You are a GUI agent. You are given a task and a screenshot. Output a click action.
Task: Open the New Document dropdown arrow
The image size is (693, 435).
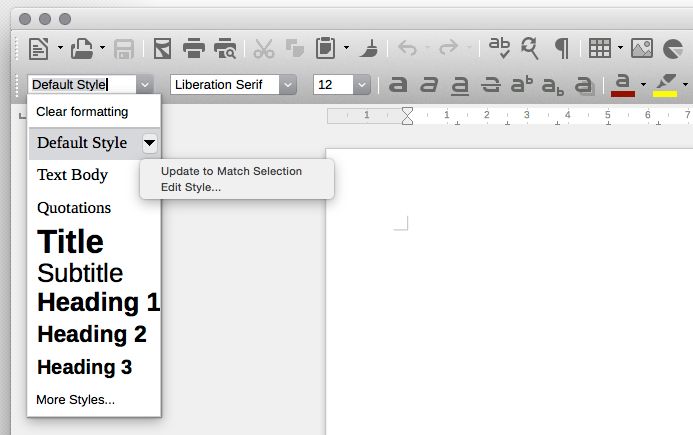click(60, 48)
